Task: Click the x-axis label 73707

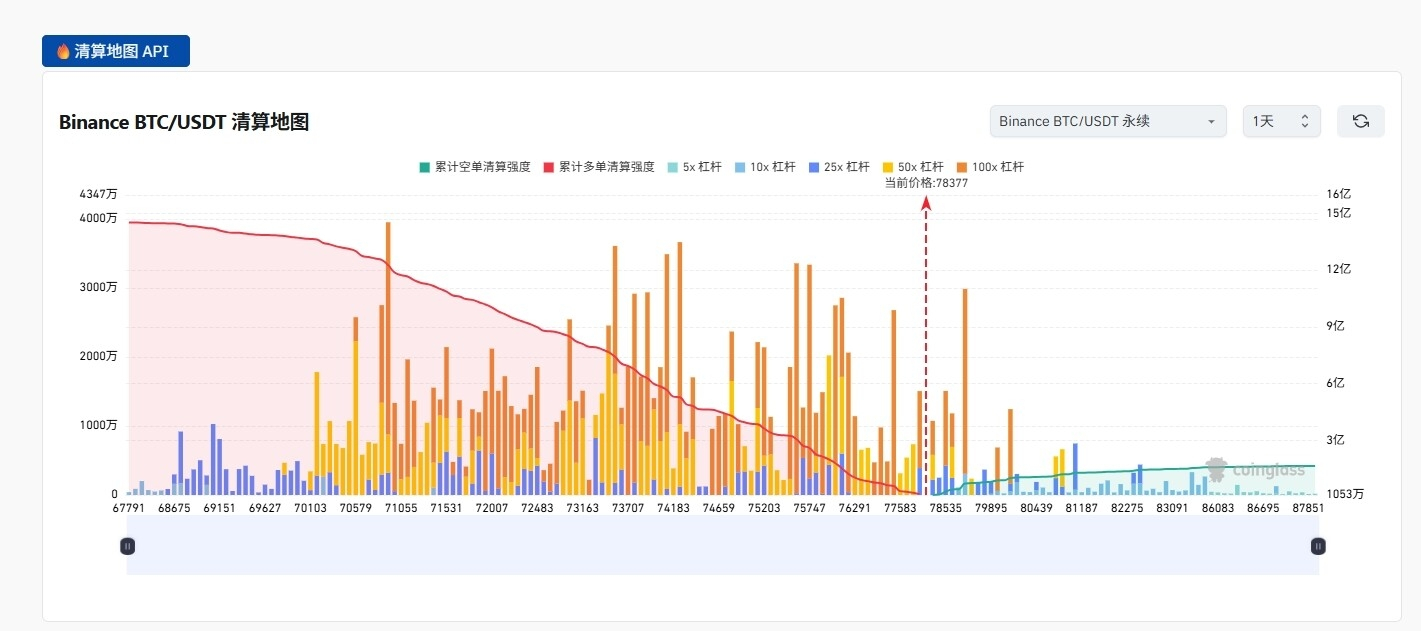Action: [628, 508]
